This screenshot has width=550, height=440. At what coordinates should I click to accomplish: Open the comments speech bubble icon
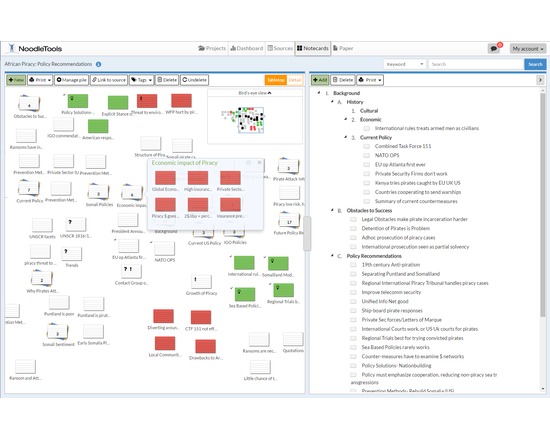(x=494, y=48)
